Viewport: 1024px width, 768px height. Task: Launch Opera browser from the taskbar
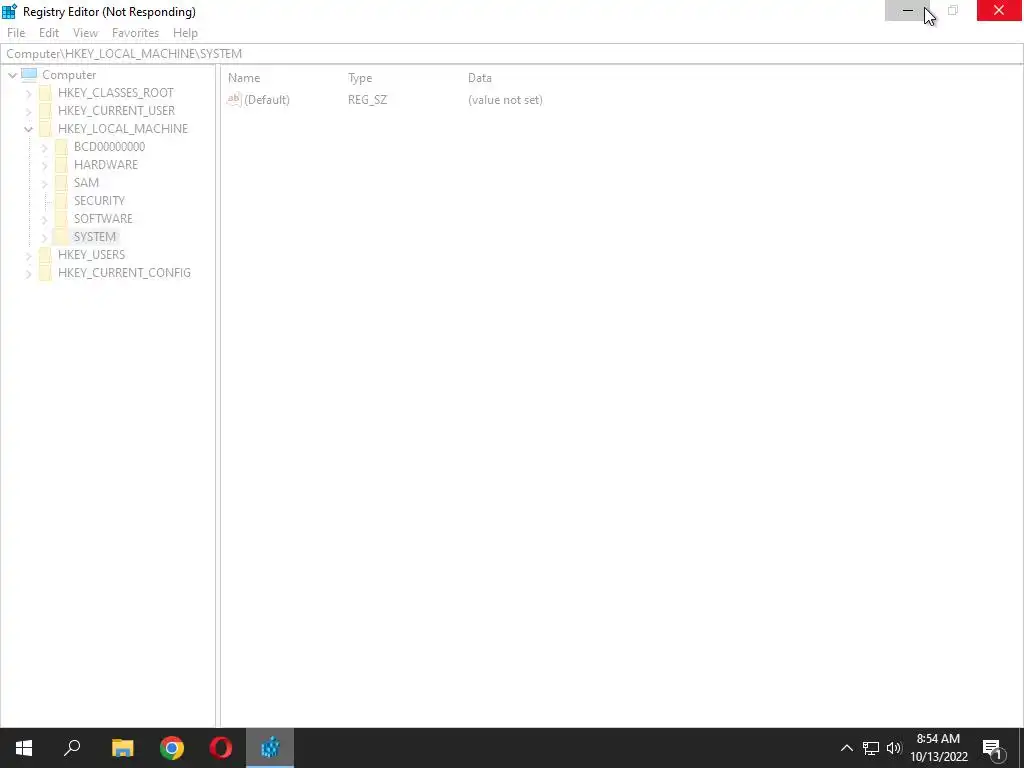tap(221, 748)
